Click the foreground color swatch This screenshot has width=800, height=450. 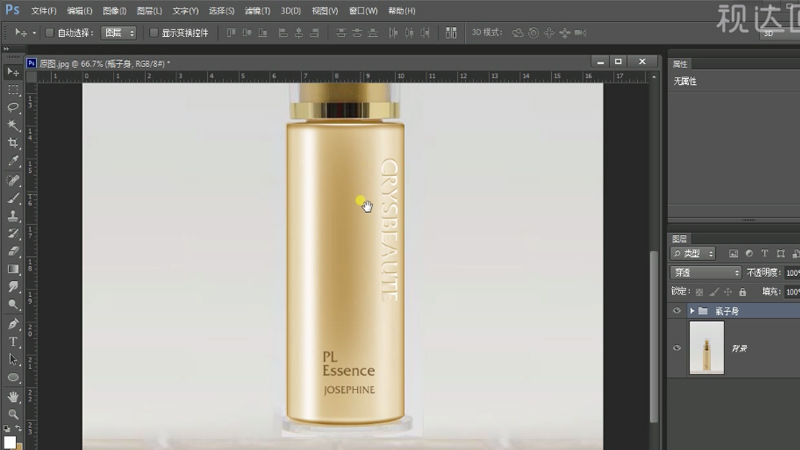coord(9,442)
